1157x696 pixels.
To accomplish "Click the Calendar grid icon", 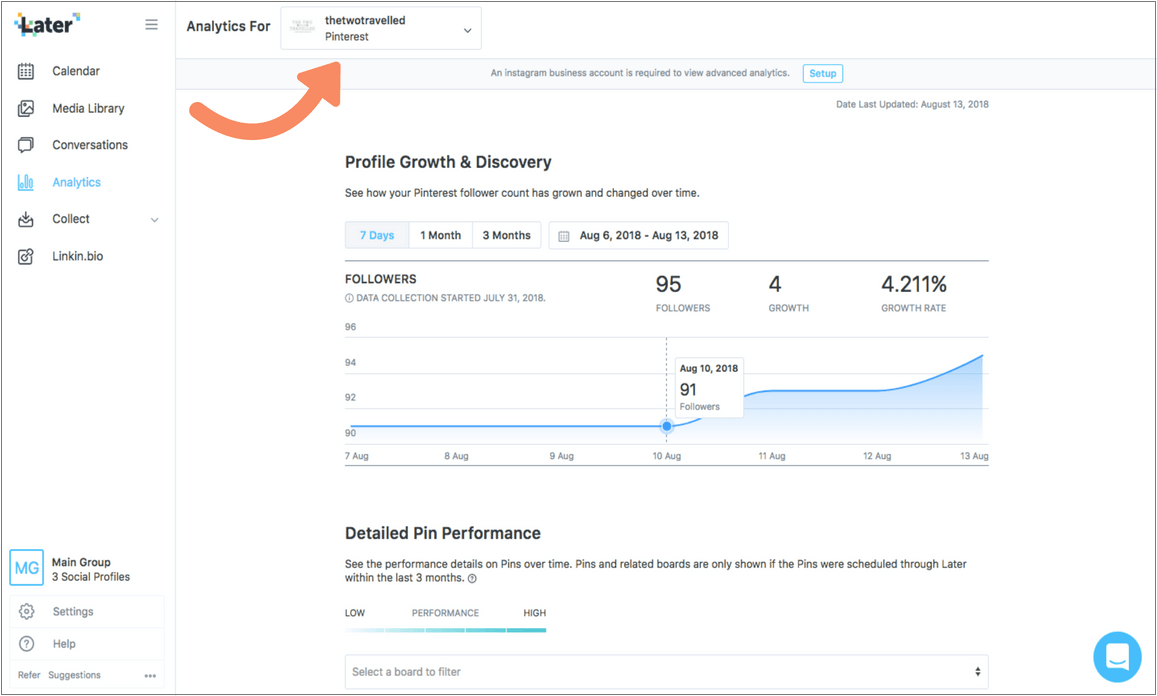I will pyautogui.click(x=26, y=71).
